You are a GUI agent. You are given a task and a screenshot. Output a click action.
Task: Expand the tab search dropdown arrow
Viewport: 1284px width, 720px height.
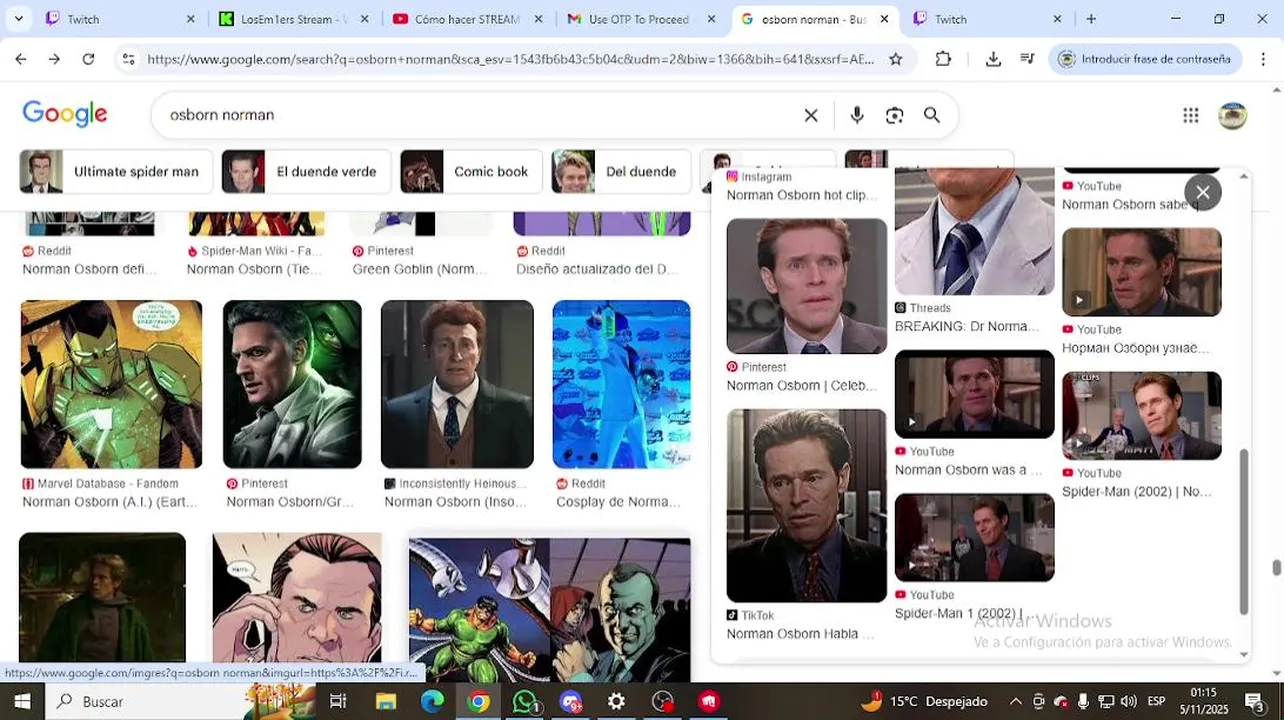[x=18, y=19]
